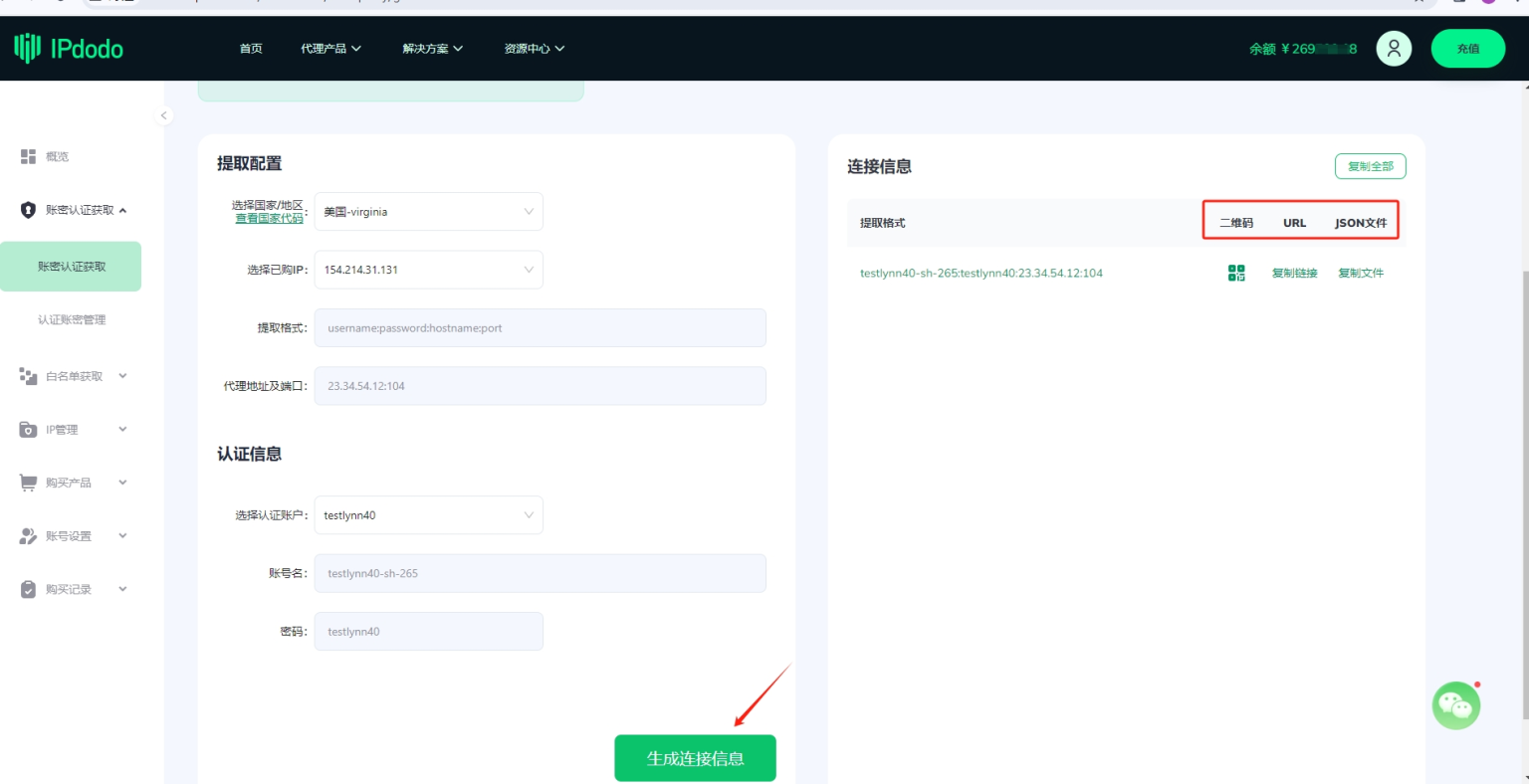
Task: Collapse the 账密认证获取 sidebar section
Action: coord(123,210)
